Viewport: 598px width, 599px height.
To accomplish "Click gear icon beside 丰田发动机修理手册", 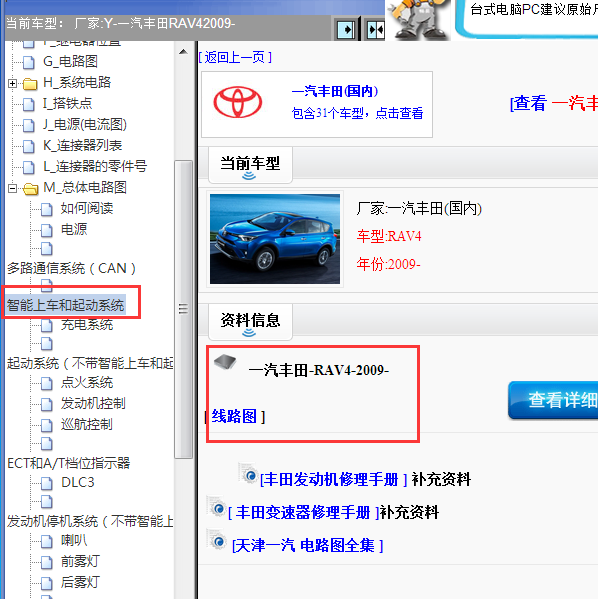I will click(248, 473).
